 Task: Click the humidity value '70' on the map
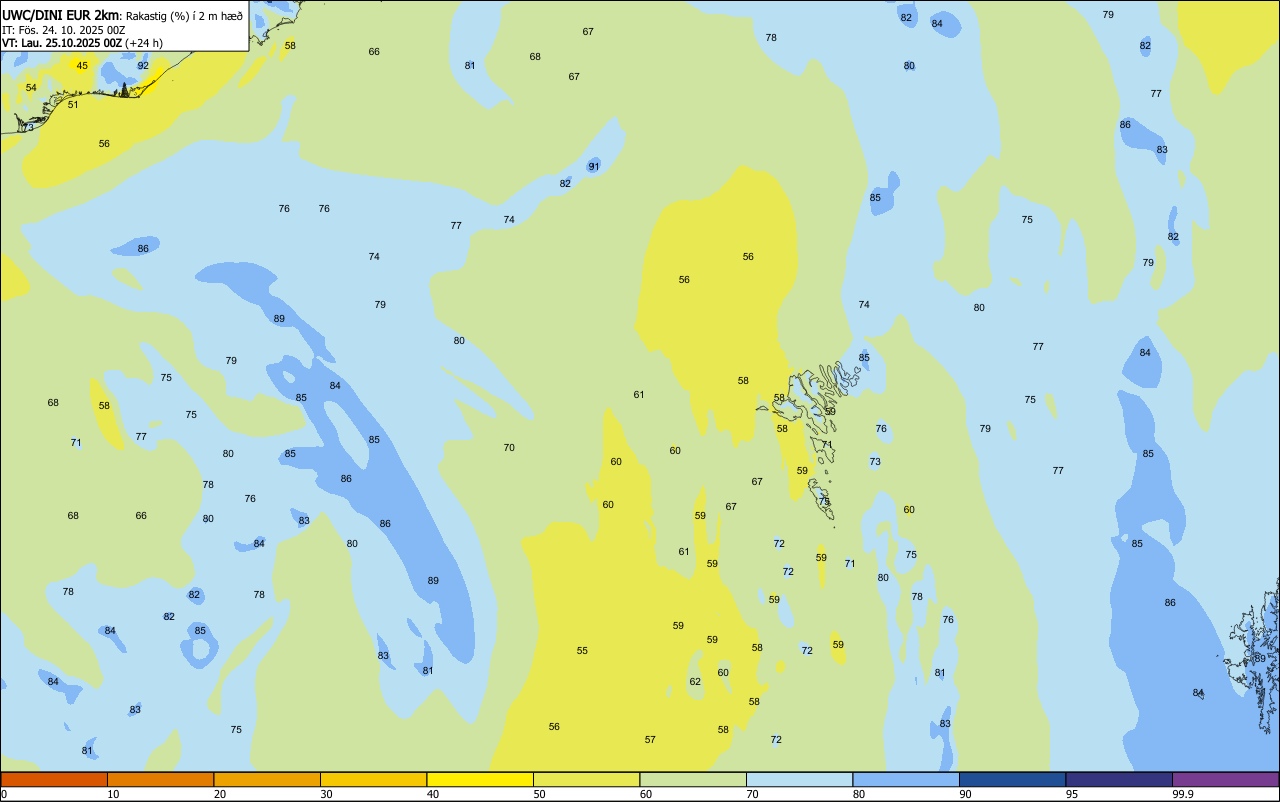[x=509, y=448]
